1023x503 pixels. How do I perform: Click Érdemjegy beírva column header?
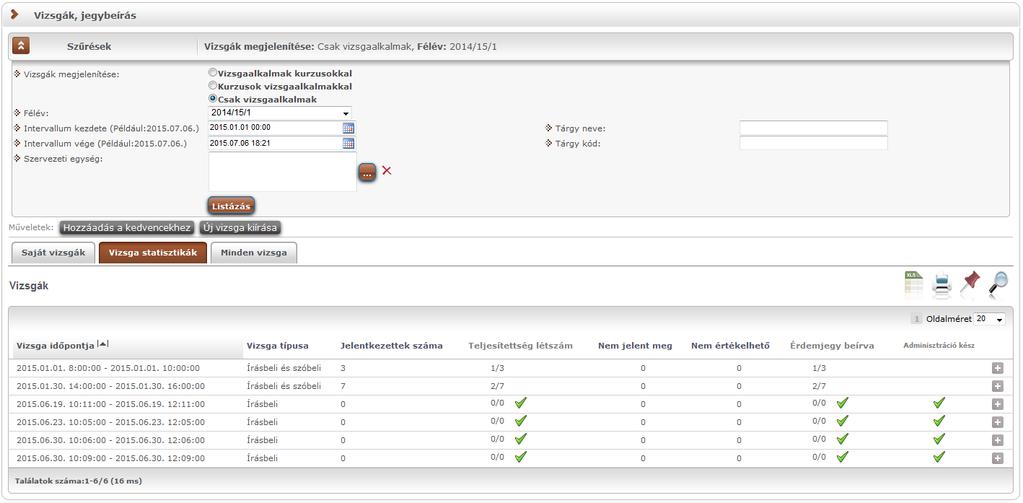tap(832, 346)
